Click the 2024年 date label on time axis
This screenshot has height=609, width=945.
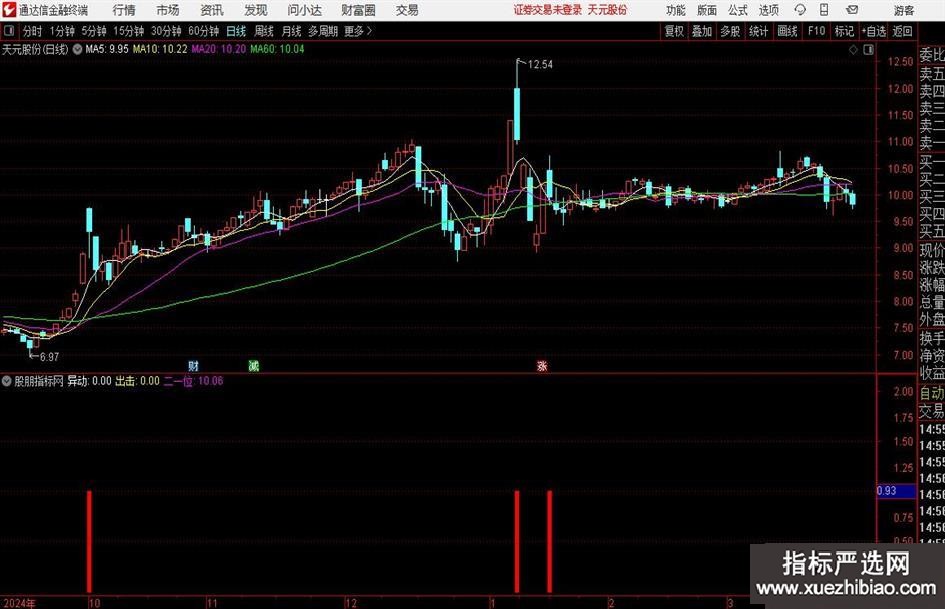coord(19,602)
